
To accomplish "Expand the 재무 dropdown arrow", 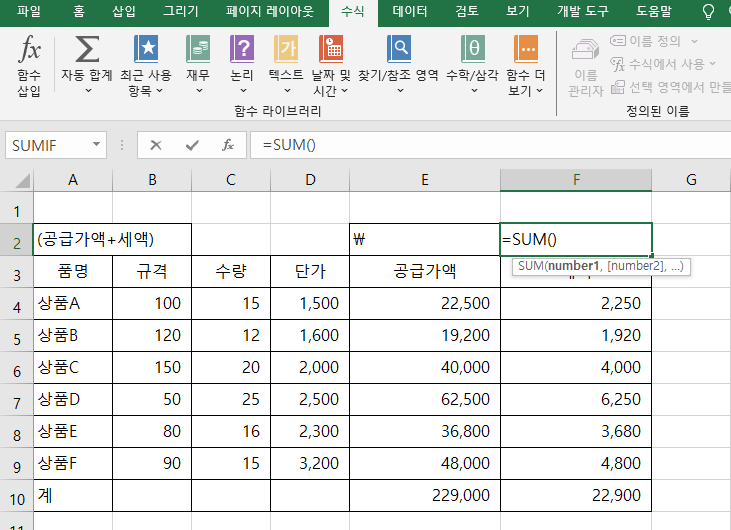I will pos(199,90).
